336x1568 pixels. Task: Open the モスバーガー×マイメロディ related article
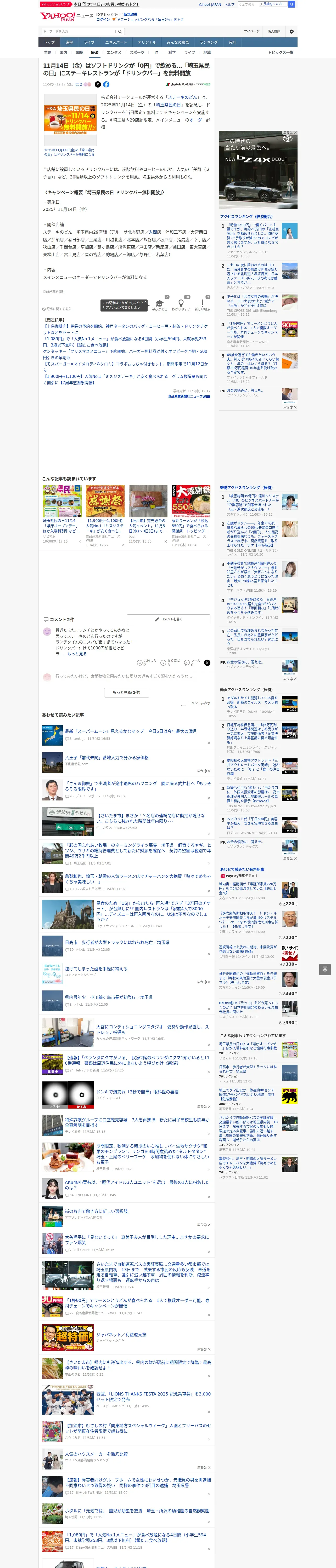125,367
